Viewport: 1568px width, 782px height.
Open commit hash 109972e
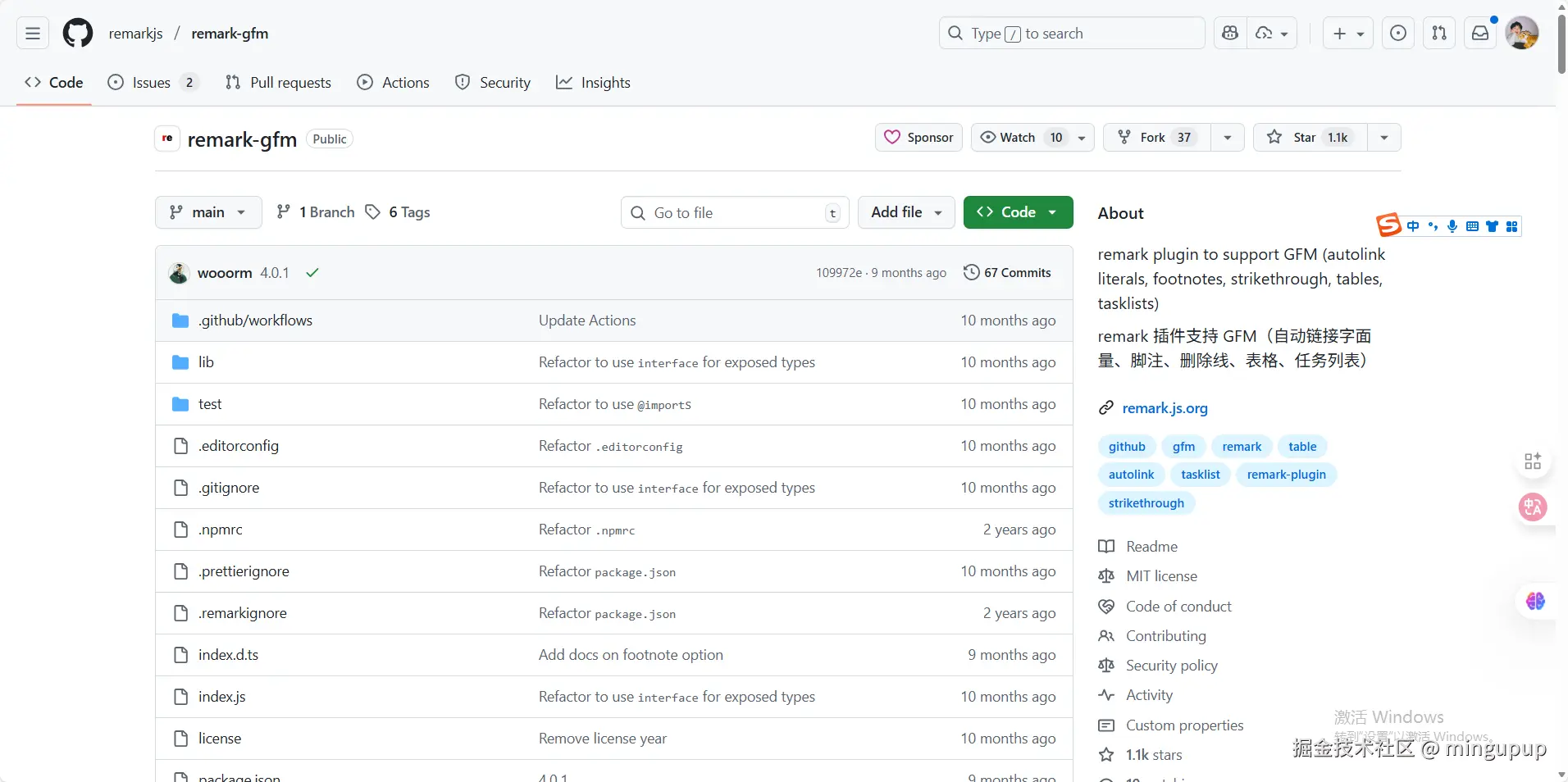pyautogui.click(x=839, y=273)
